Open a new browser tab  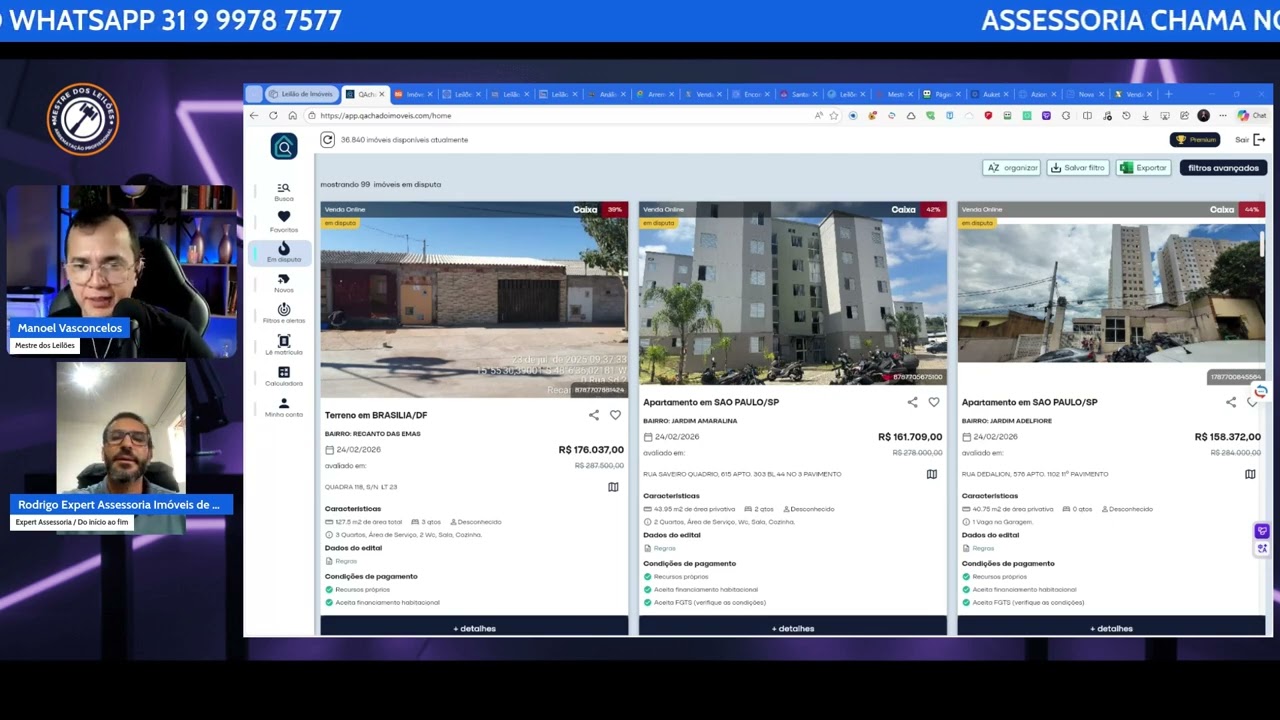click(x=1168, y=94)
